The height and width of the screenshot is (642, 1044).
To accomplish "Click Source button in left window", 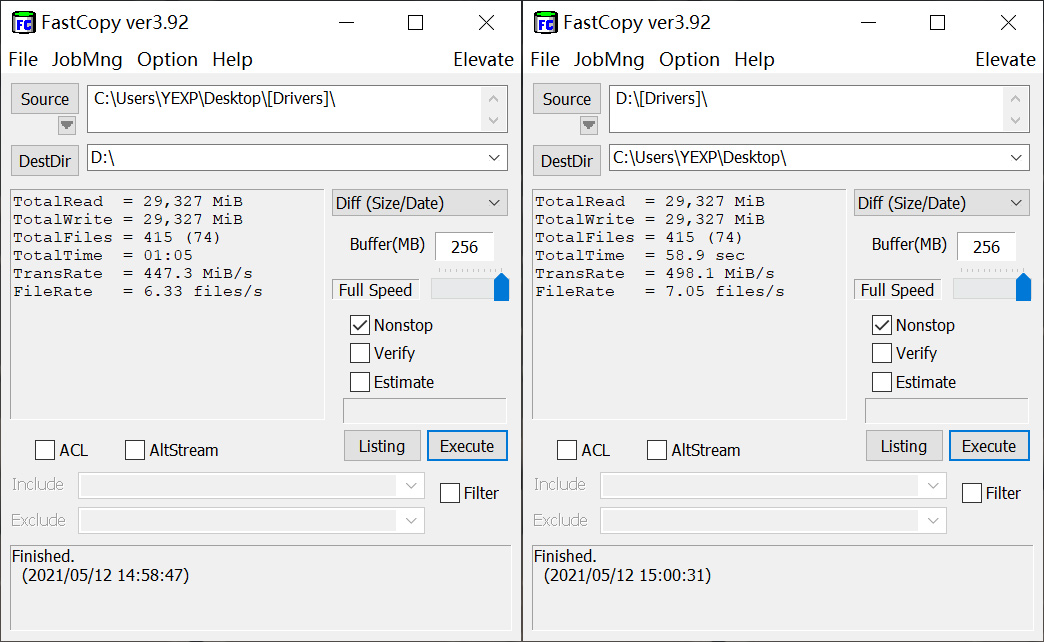I will [x=45, y=99].
